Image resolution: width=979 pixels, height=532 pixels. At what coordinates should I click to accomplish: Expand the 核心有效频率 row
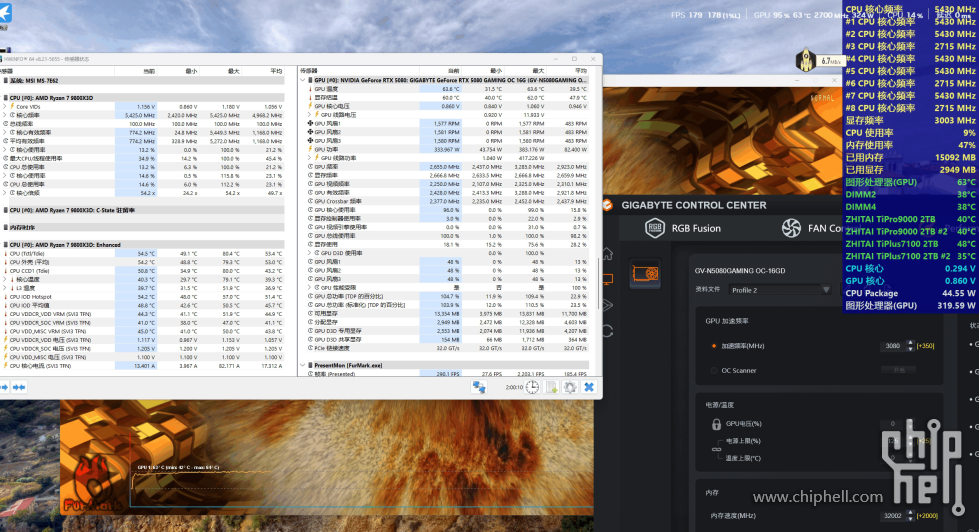pyautogui.click(x=5, y=132)
